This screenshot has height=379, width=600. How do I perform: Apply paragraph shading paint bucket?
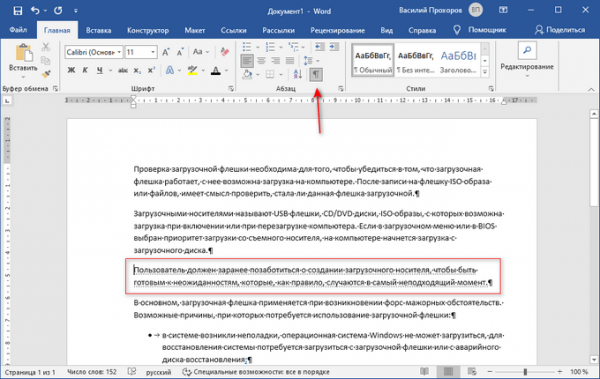(248, 74)
